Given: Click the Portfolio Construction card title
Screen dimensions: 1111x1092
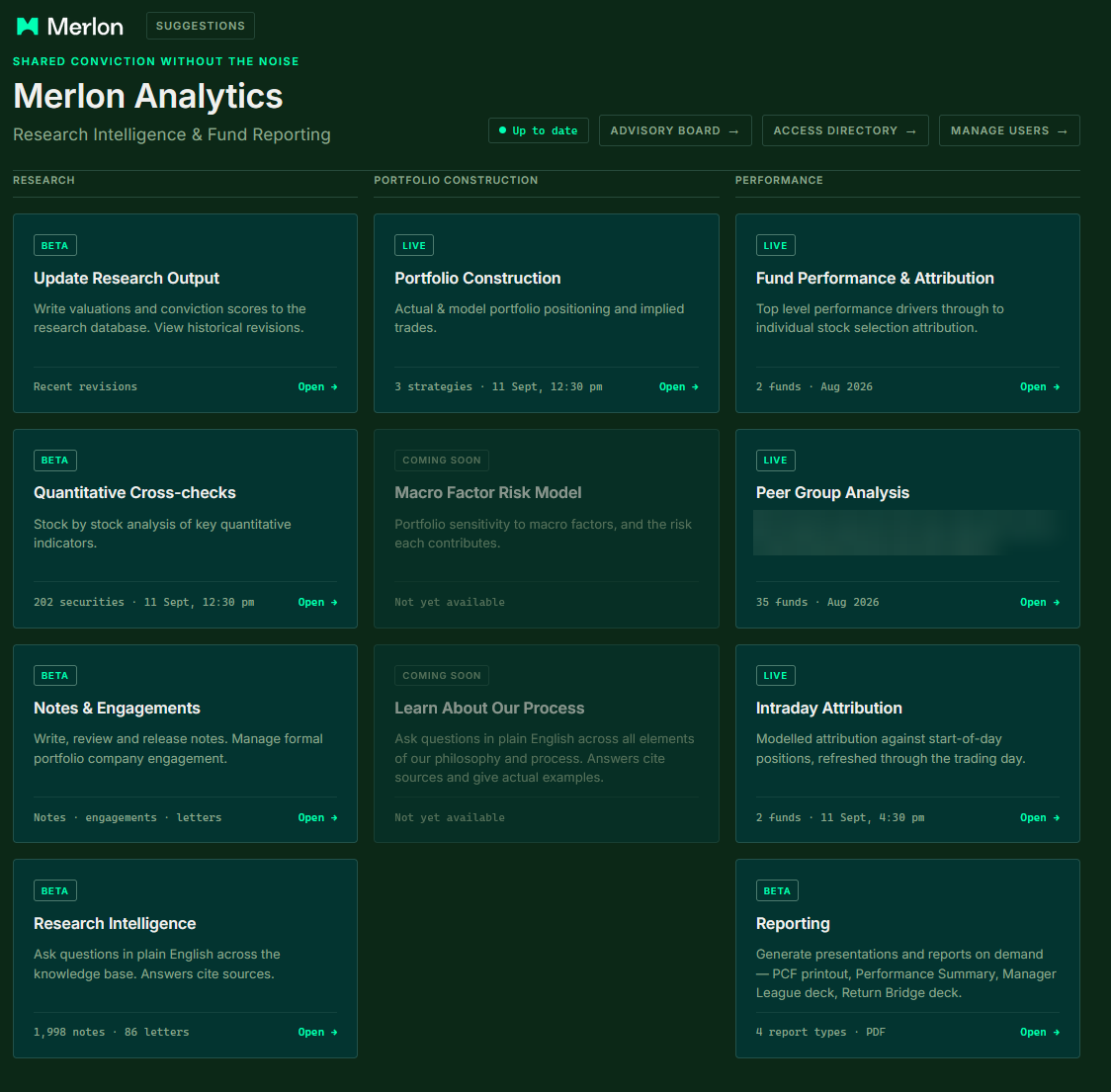Looking at the screenshot, I should (x=477, y=279).
